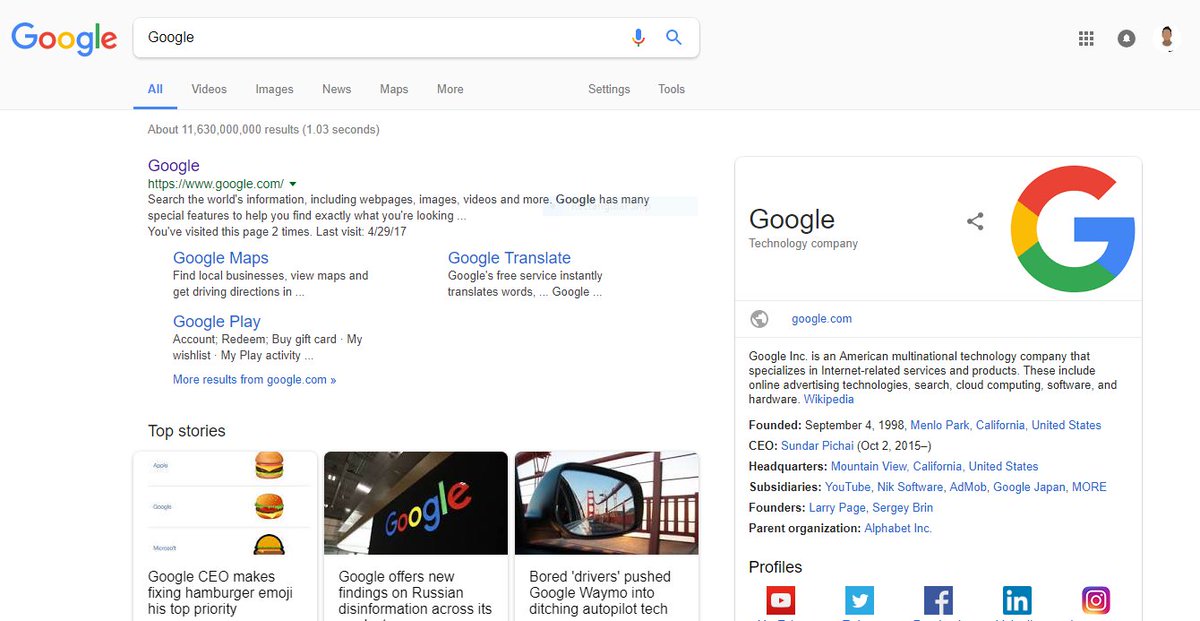Open the main Google result title
The image size is (1200, 621).
[x=174, y=166]
